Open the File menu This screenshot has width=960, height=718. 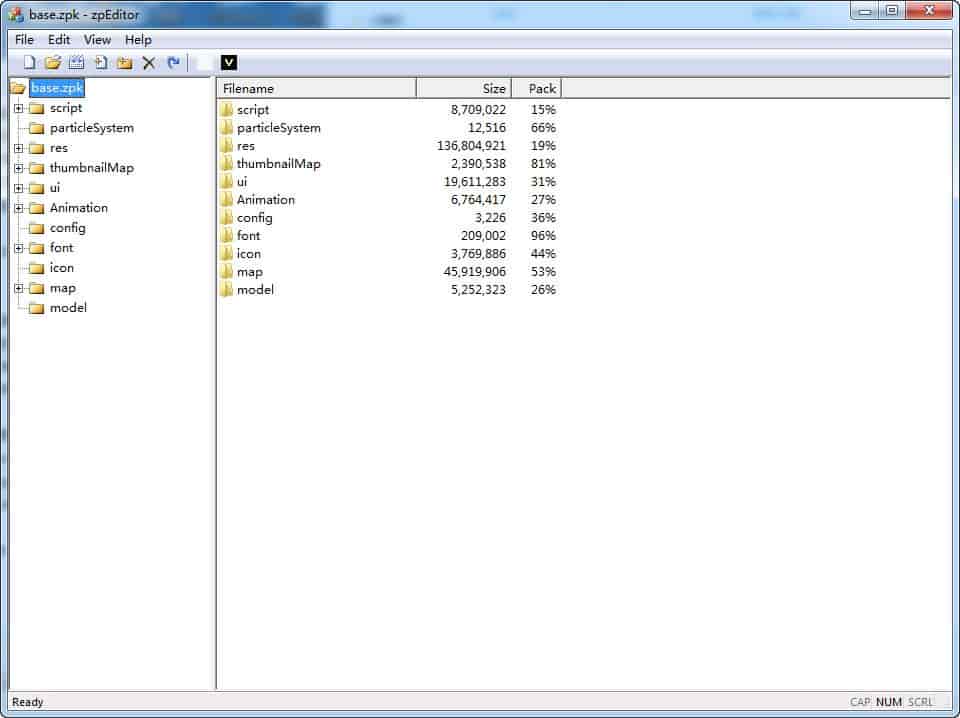(24, 40)
